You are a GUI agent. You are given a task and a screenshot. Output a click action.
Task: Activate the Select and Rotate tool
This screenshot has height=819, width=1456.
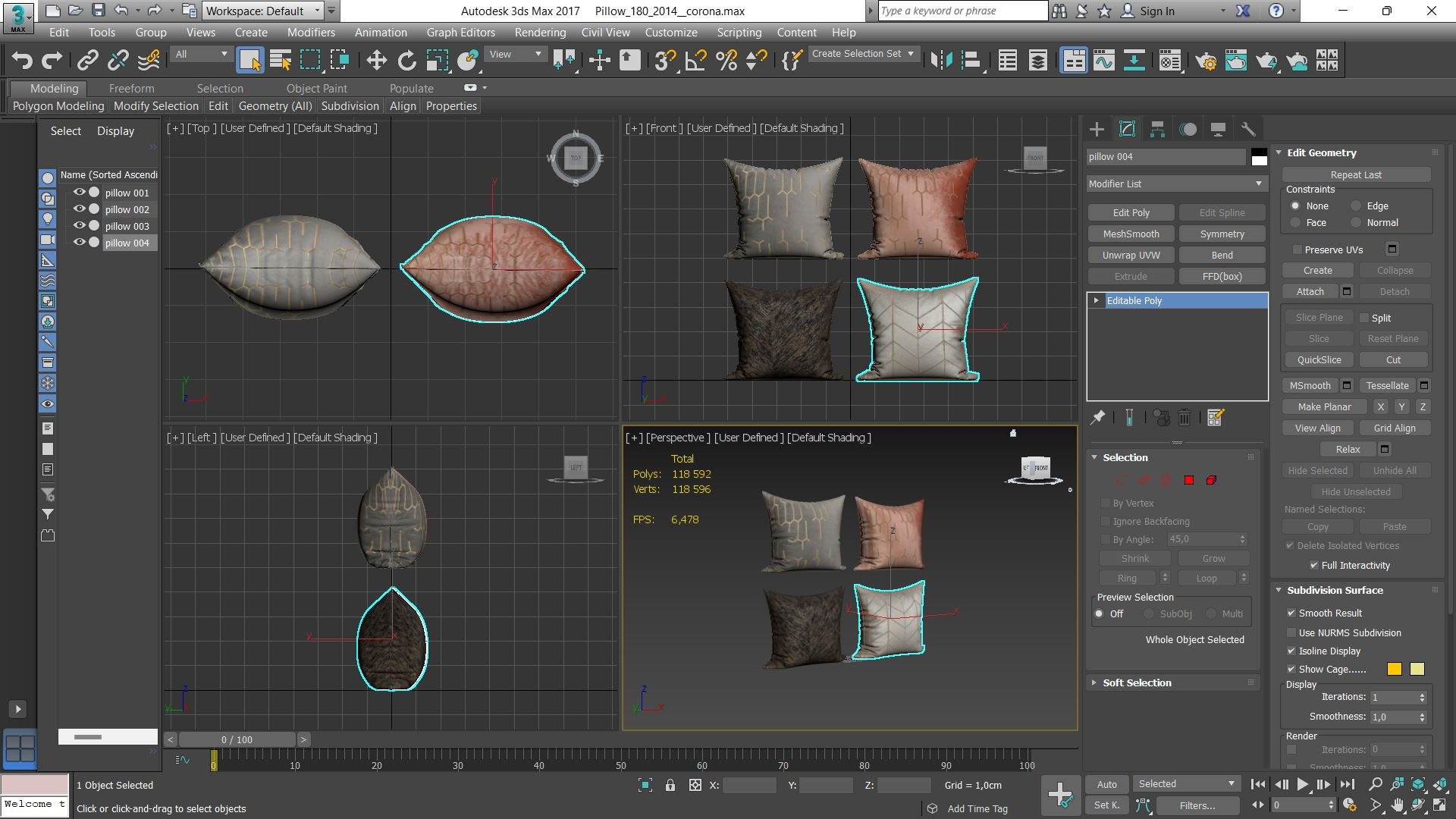click(x=407, y=61)
